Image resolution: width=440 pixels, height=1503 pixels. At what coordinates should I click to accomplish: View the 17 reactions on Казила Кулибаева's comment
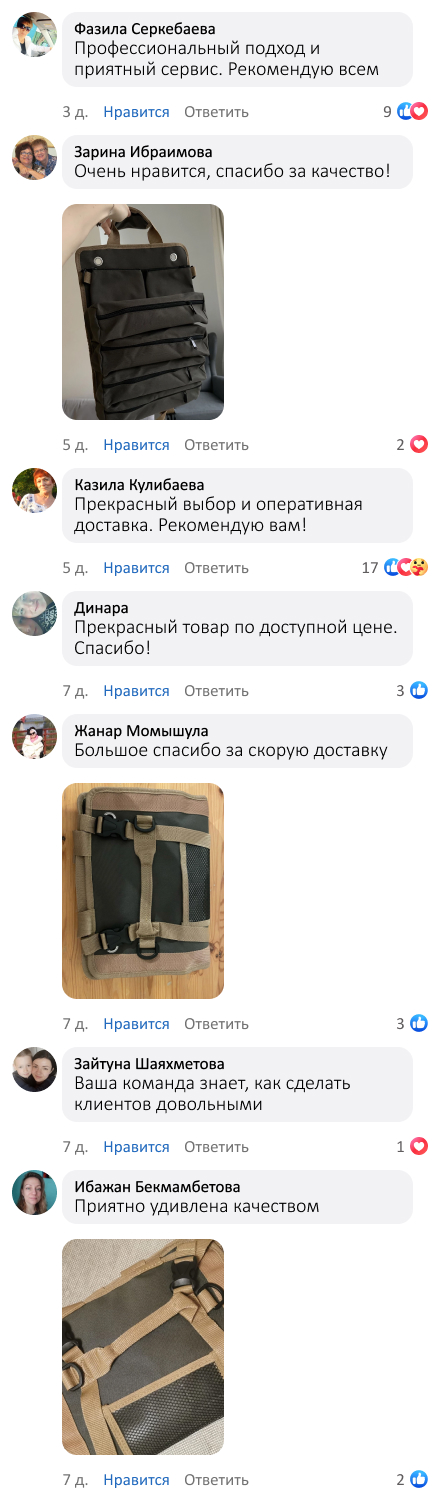(x=395, y=568)
